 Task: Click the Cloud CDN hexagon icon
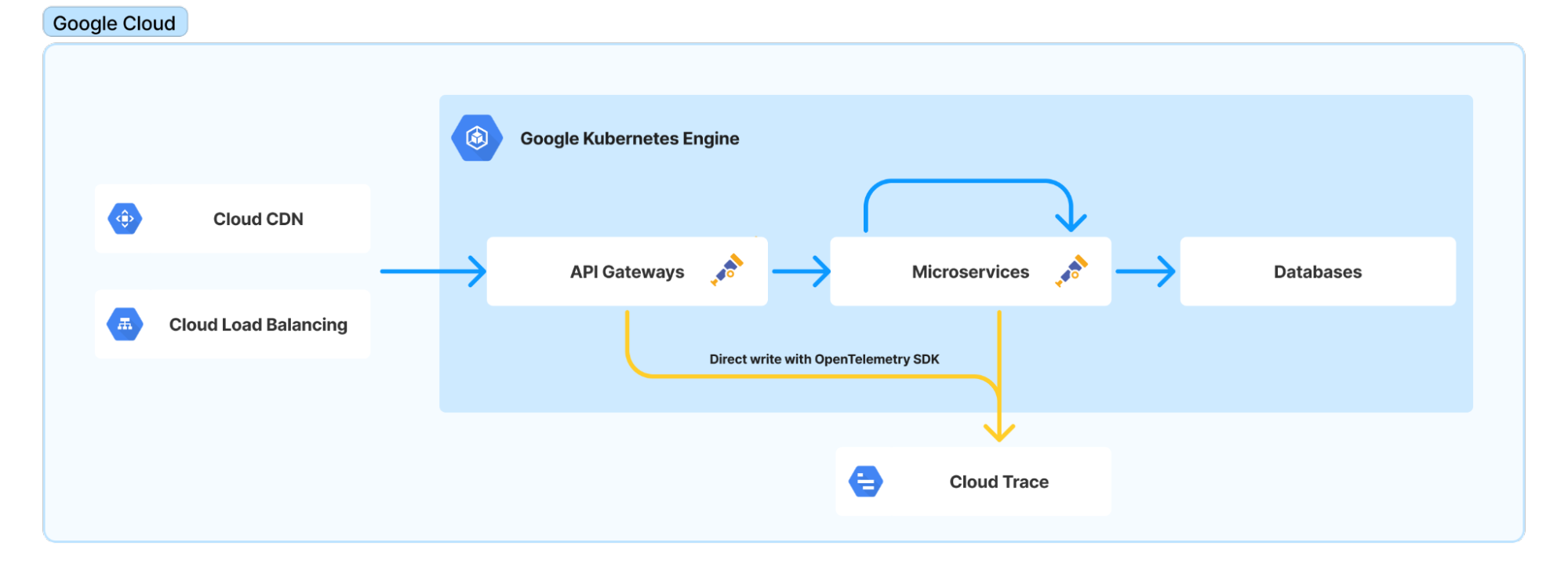tap(125, 219)
